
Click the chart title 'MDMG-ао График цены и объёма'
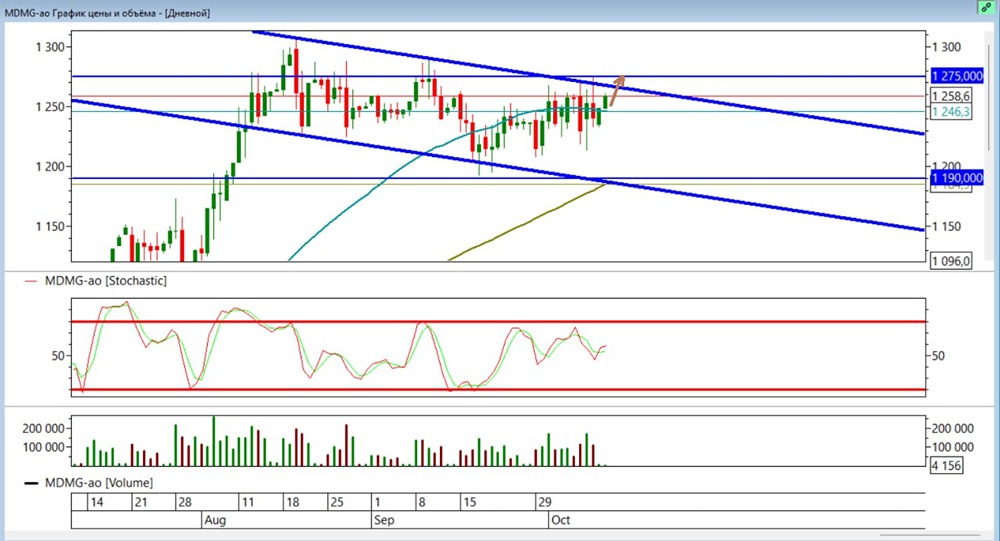(x=82, y=13)
